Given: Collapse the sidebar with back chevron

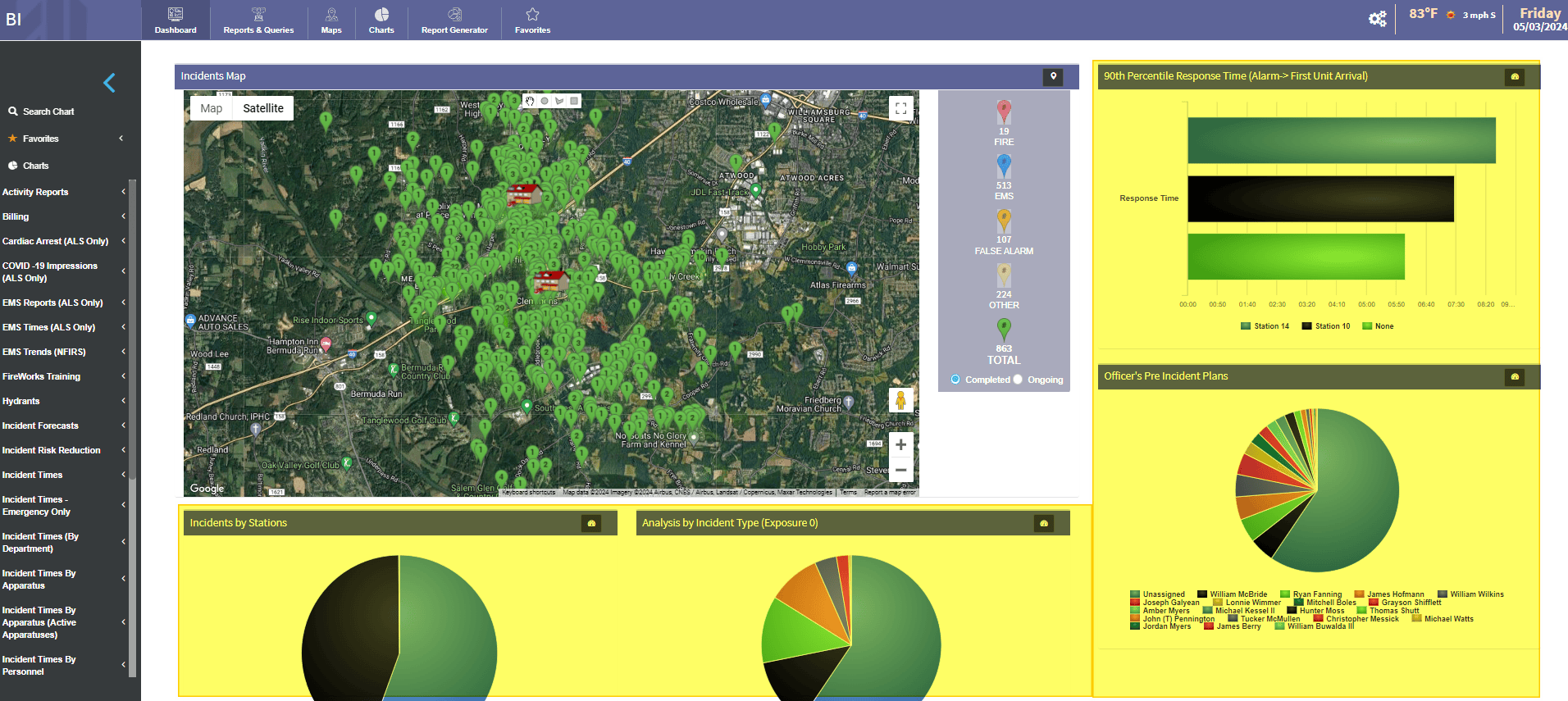Looking at the screenshot, I should [109, 82].
